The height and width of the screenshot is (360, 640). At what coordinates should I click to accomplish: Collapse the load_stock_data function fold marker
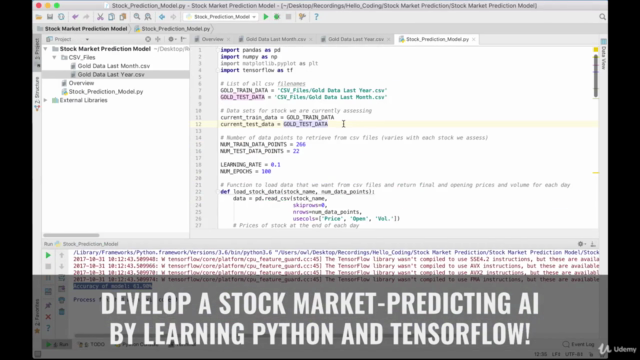click(218, 192)
